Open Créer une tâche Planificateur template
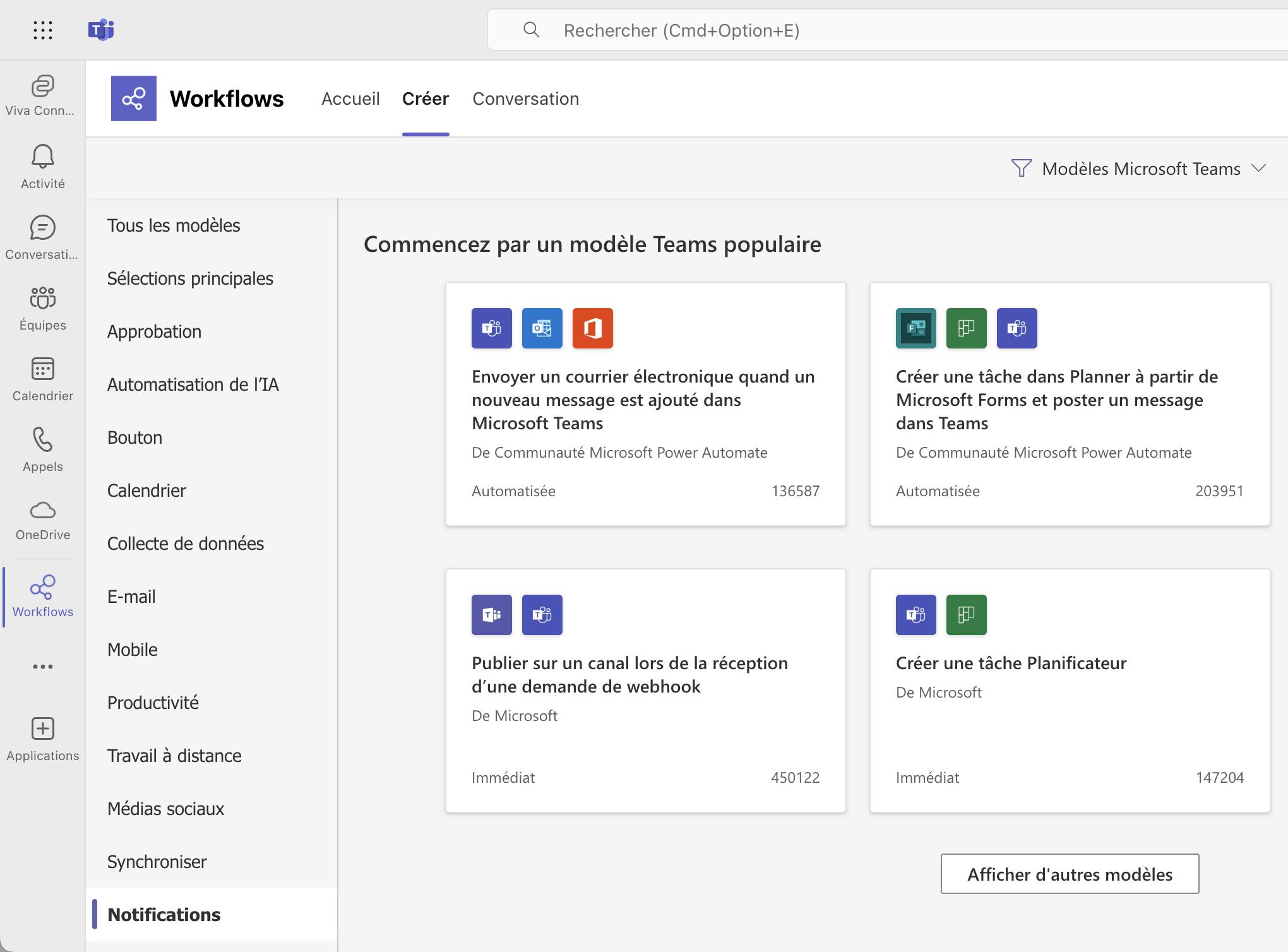This screenshot has width=1288, height=952. point(1070,691)
